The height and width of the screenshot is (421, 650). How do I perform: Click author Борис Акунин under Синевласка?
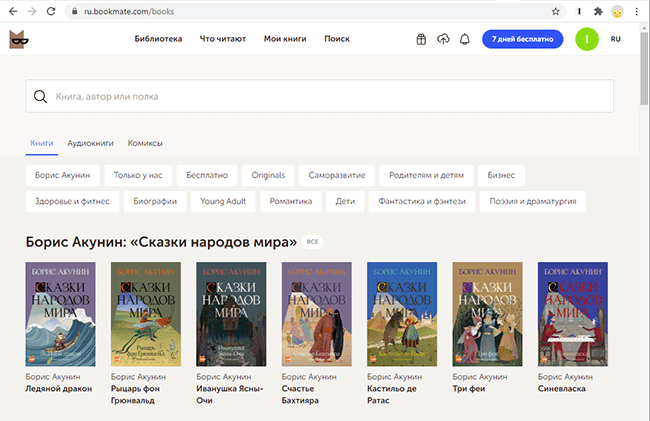coord(565,377)
